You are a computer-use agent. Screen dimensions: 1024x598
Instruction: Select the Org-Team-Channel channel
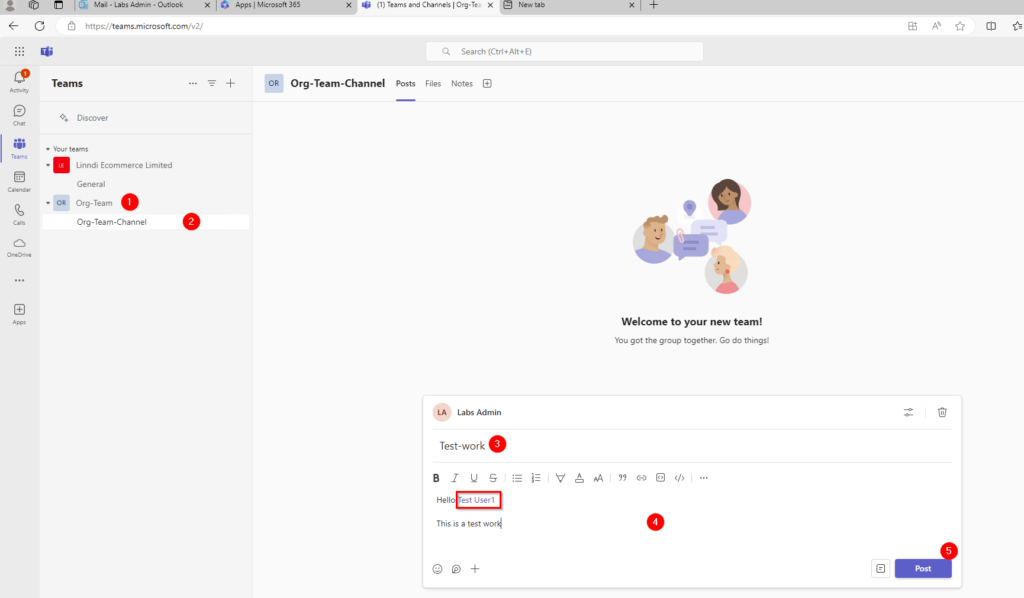point(146,222)
